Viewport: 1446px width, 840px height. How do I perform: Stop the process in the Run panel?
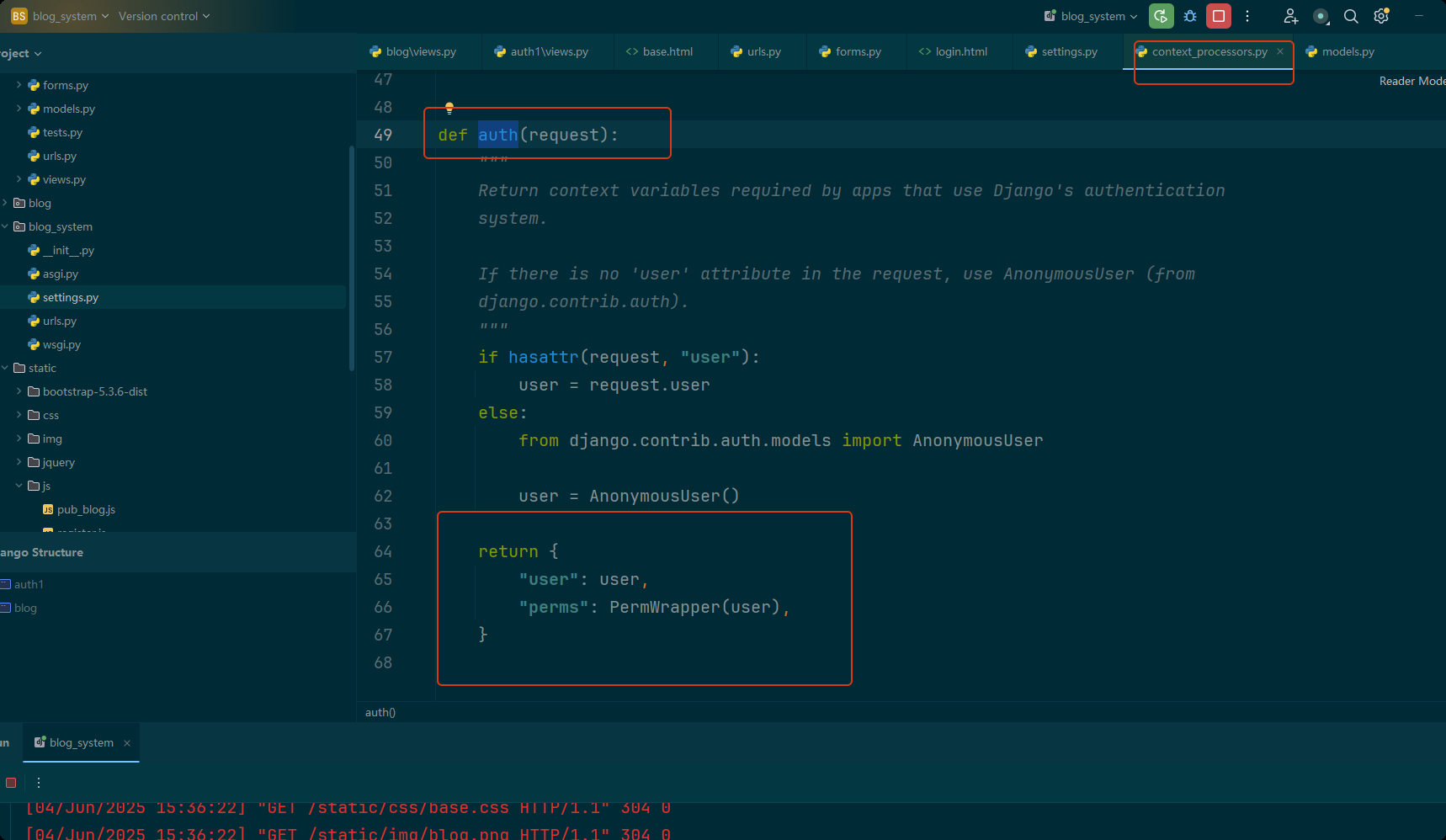[x=11, y=783]
